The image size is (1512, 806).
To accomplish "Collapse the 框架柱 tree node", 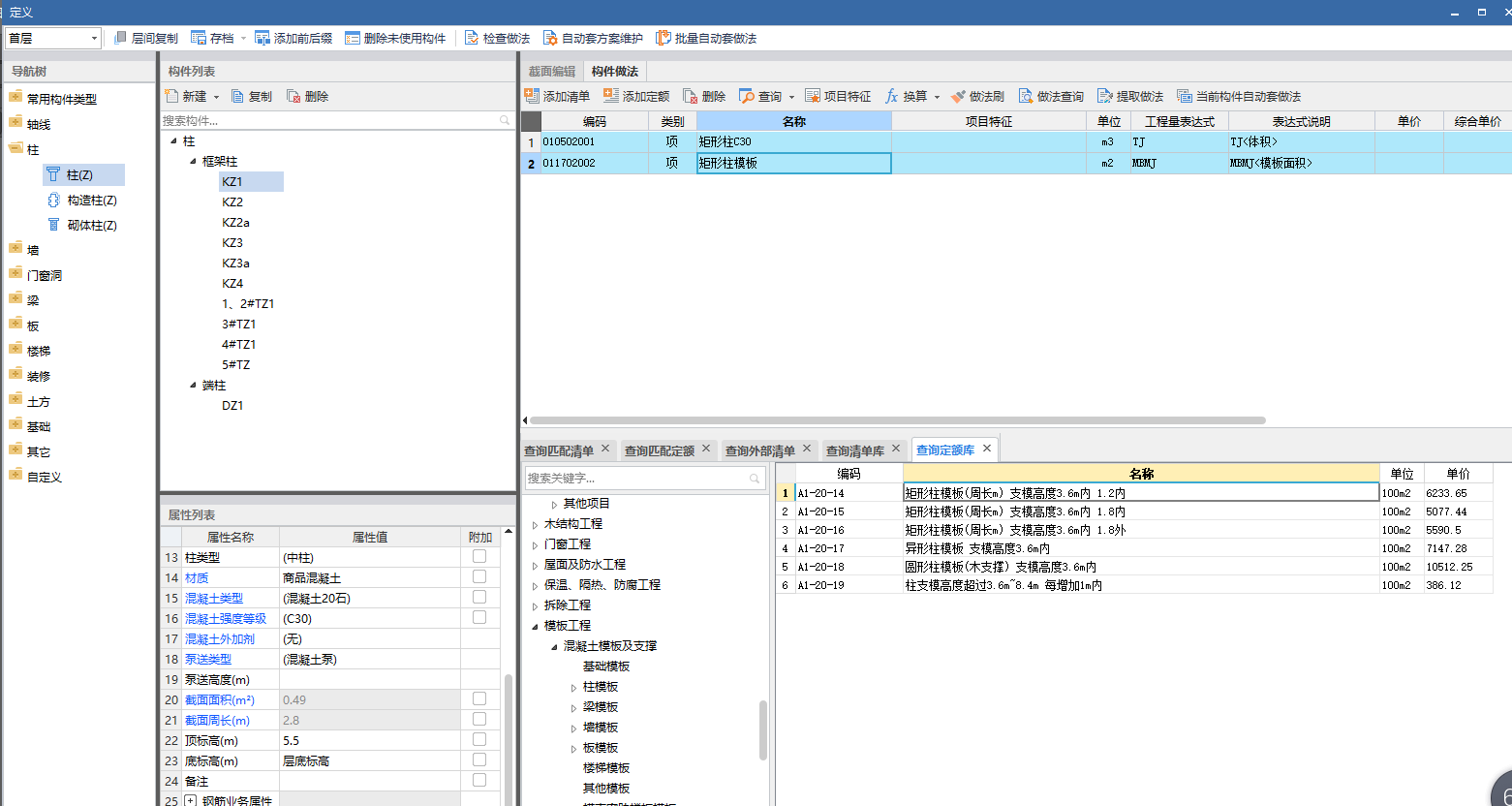I will (x=193, y=162).
